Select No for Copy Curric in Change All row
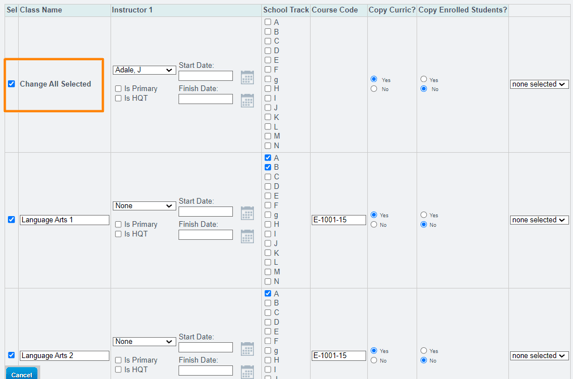 [x=373, y=89]
